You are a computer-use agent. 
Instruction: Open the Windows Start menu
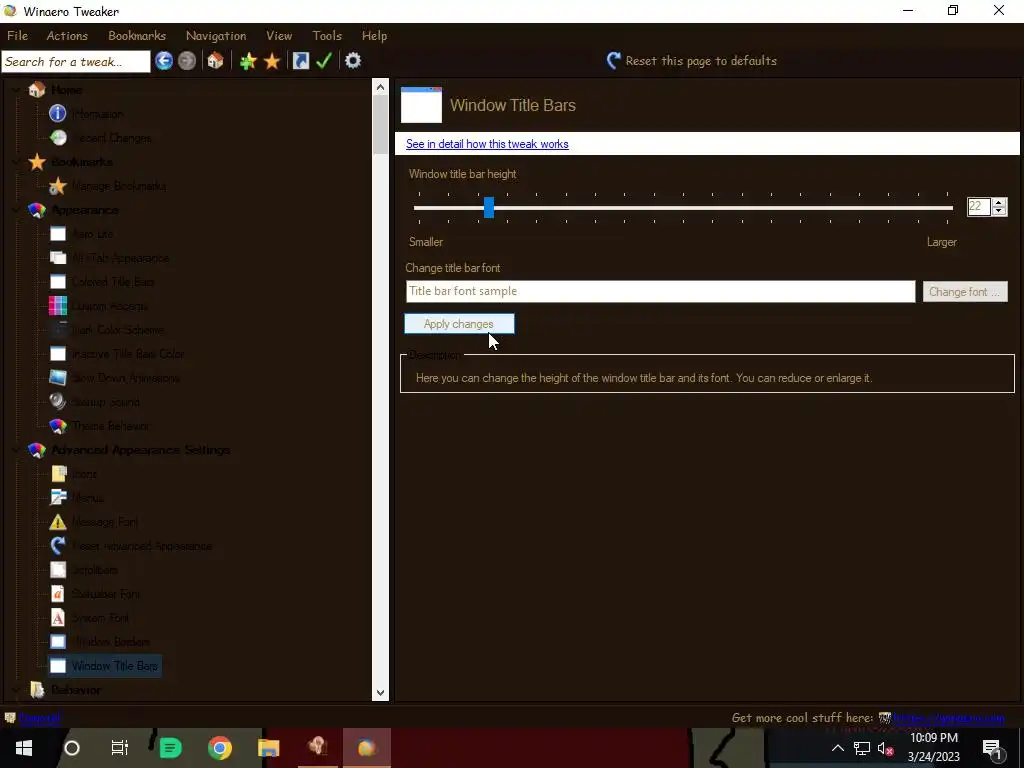pyautogui.click(x=24, y=748)
